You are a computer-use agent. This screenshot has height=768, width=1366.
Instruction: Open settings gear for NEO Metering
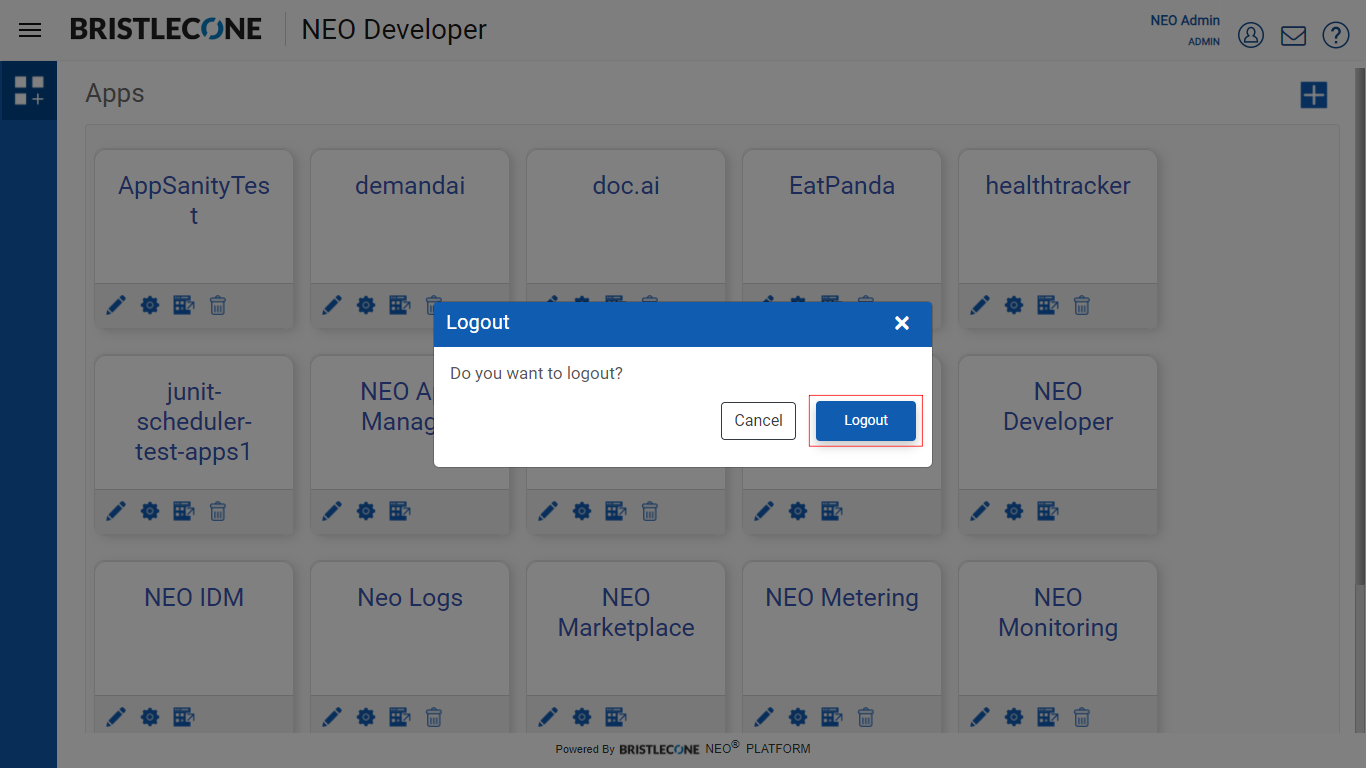(798, 717)
